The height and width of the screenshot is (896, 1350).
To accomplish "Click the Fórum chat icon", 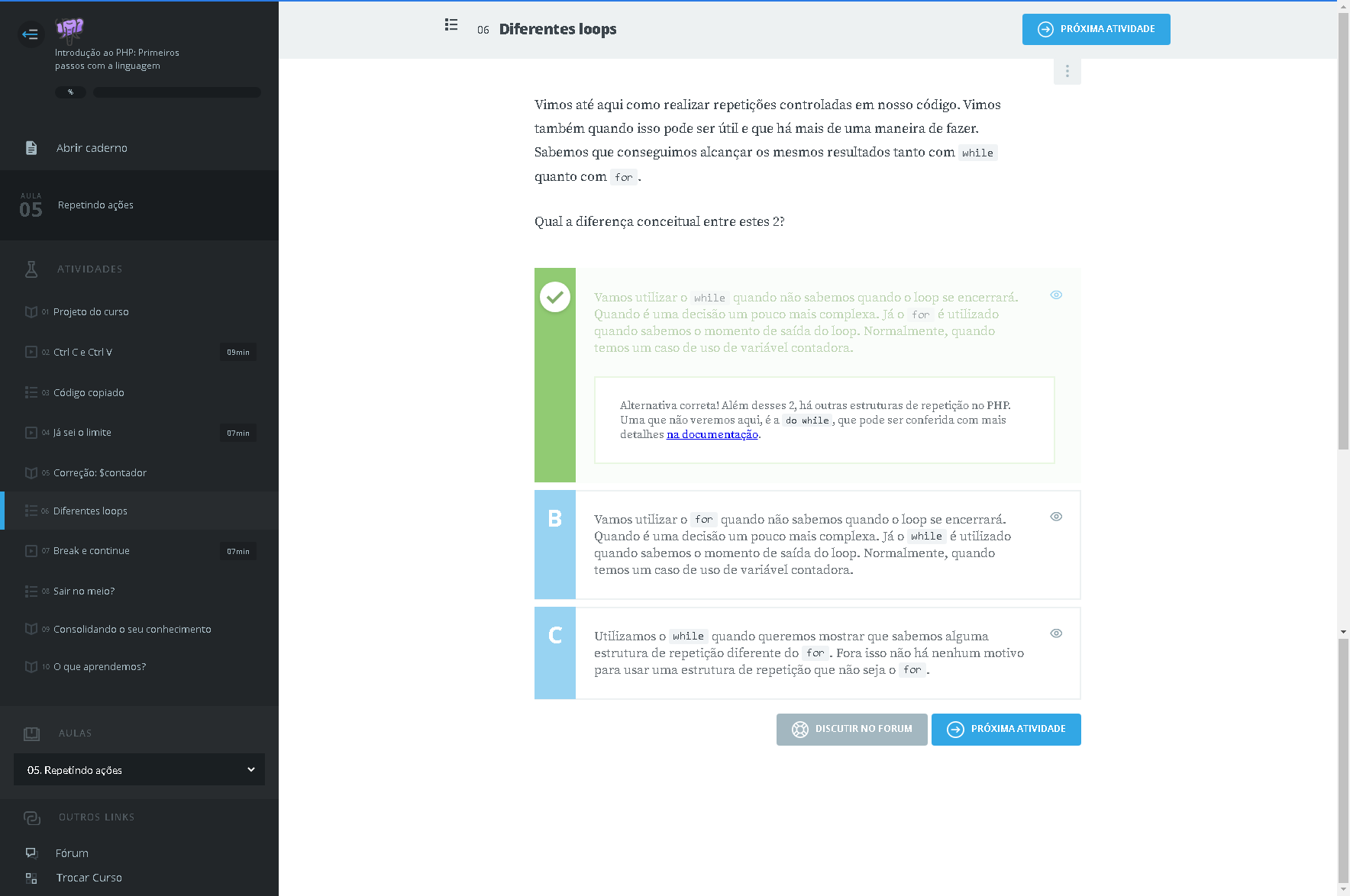I will coord(31,852).
